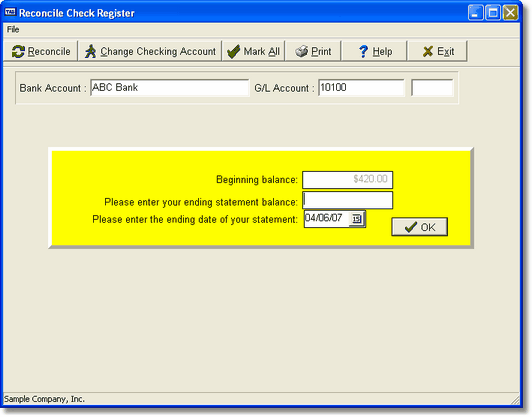Click the Print printer icon
The width and height of the screenshot is (532, 417).
click(301, 51)
